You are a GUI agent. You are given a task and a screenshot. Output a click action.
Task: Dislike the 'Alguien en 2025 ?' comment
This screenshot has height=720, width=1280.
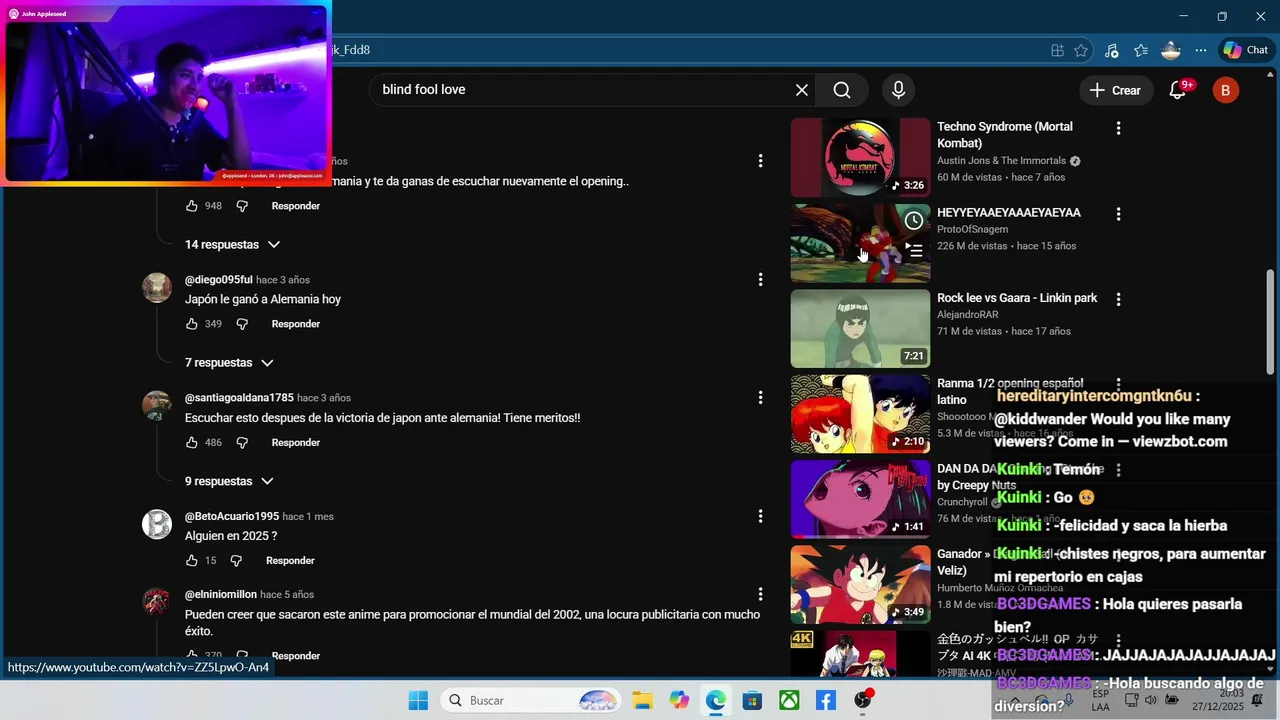(236, 560)
